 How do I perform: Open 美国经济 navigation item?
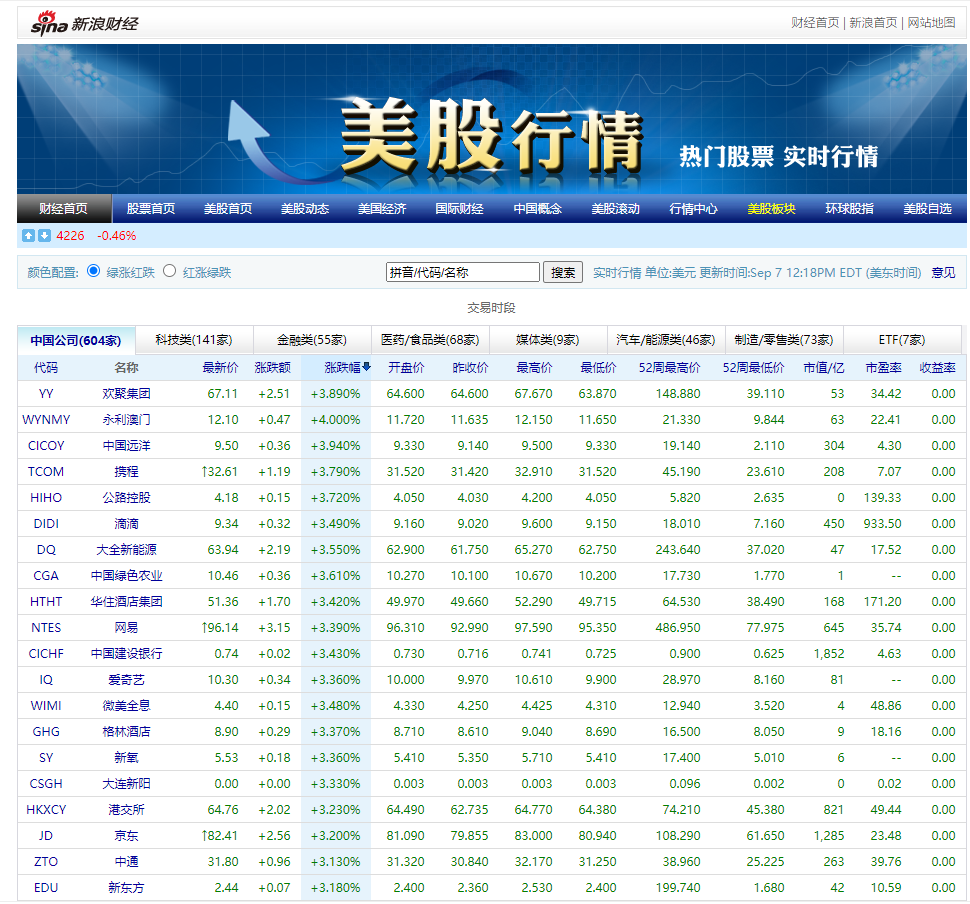(382, 209)
